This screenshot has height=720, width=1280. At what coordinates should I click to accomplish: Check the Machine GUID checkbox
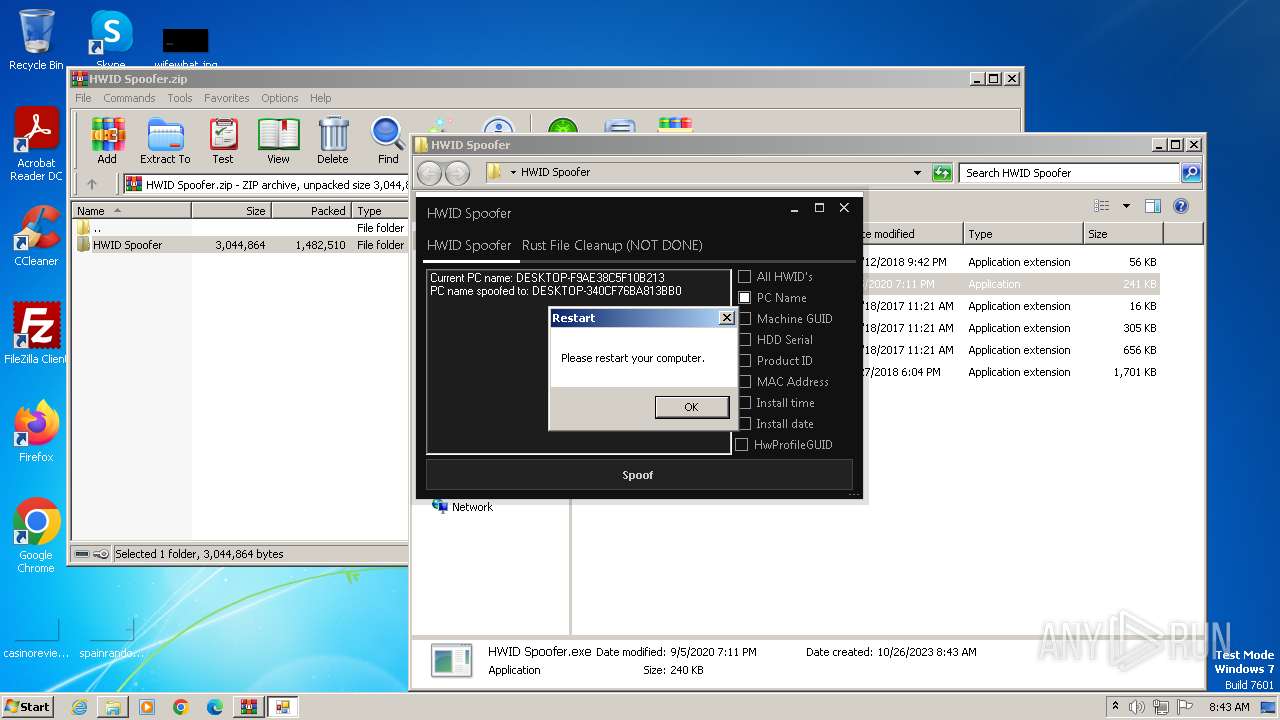click(744, 319)
